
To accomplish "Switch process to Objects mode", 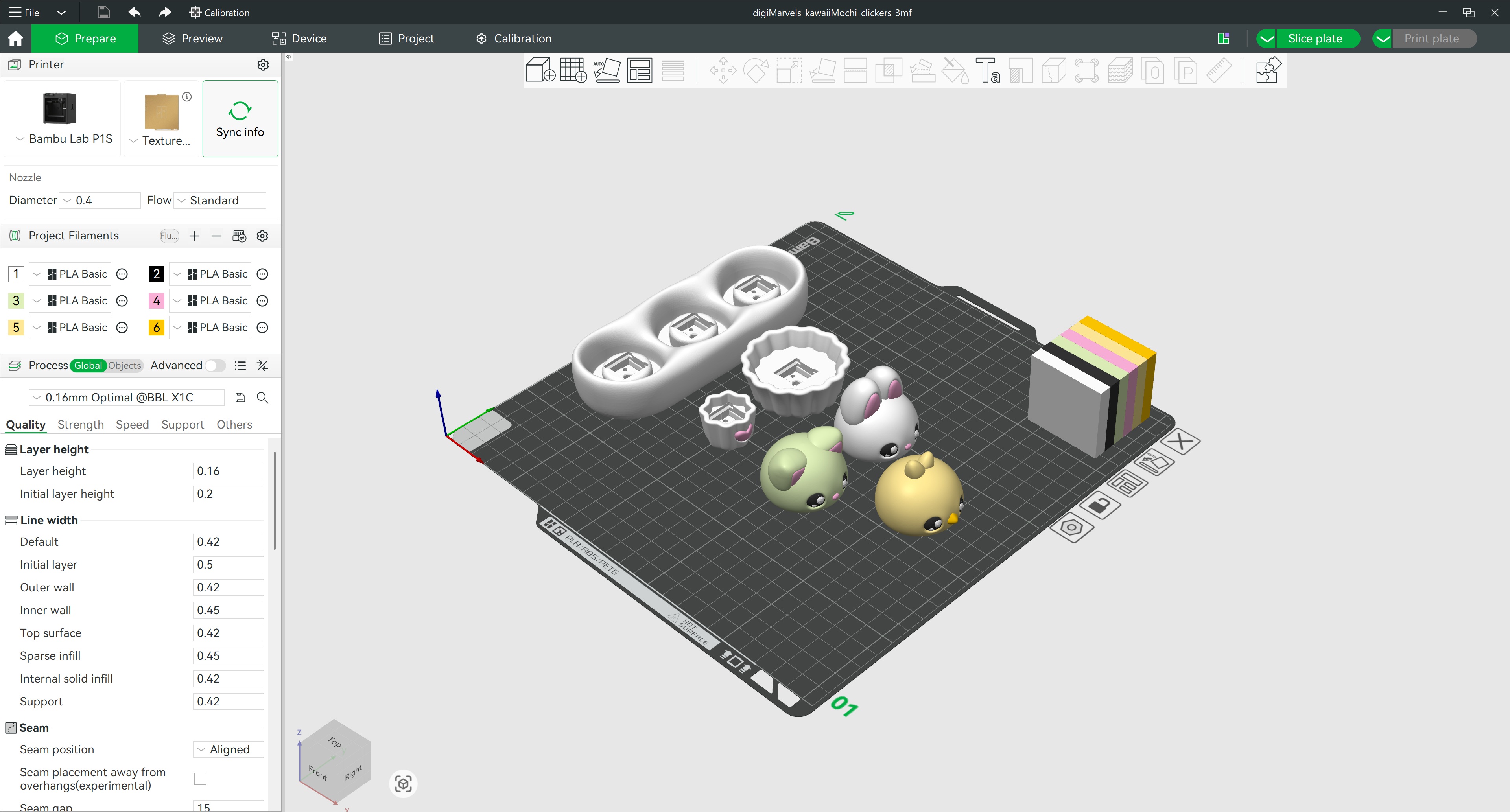I will pos(124,366).
